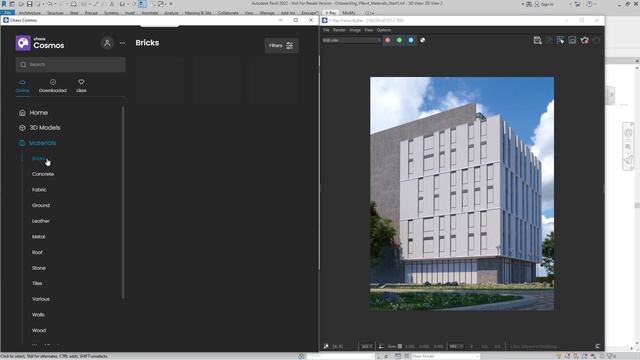Select the Roof material subcategory
Screen dimensions: 640x360
[x=37, y=252]
